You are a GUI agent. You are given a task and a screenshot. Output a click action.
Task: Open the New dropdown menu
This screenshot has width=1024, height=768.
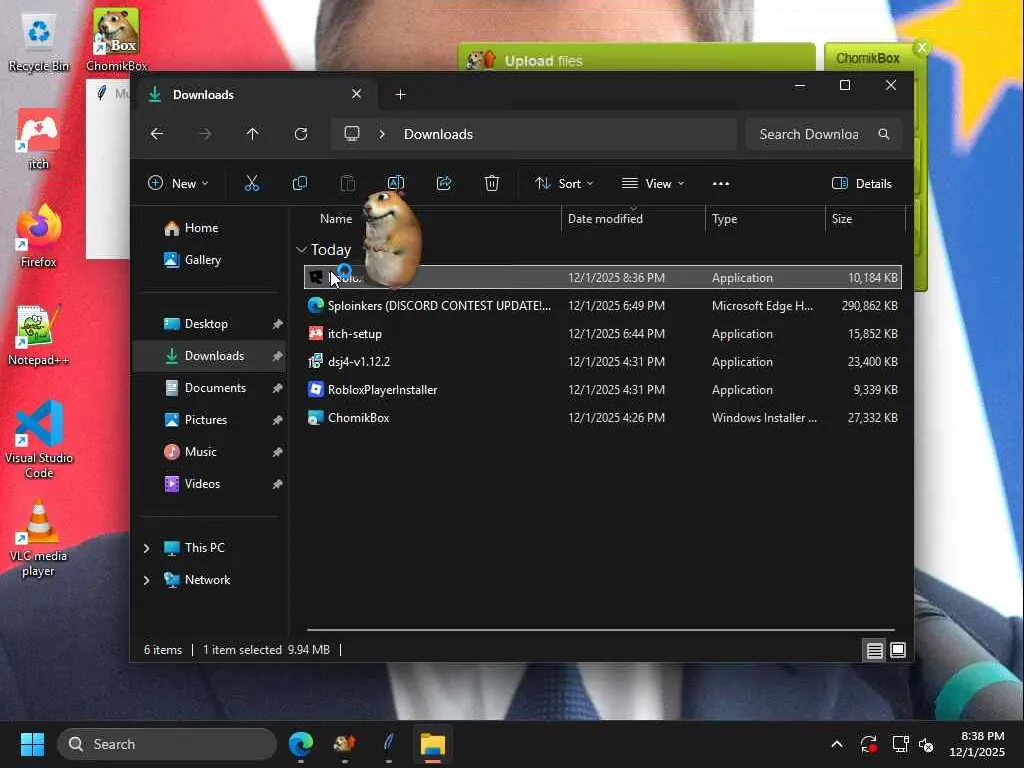(178, 184)
